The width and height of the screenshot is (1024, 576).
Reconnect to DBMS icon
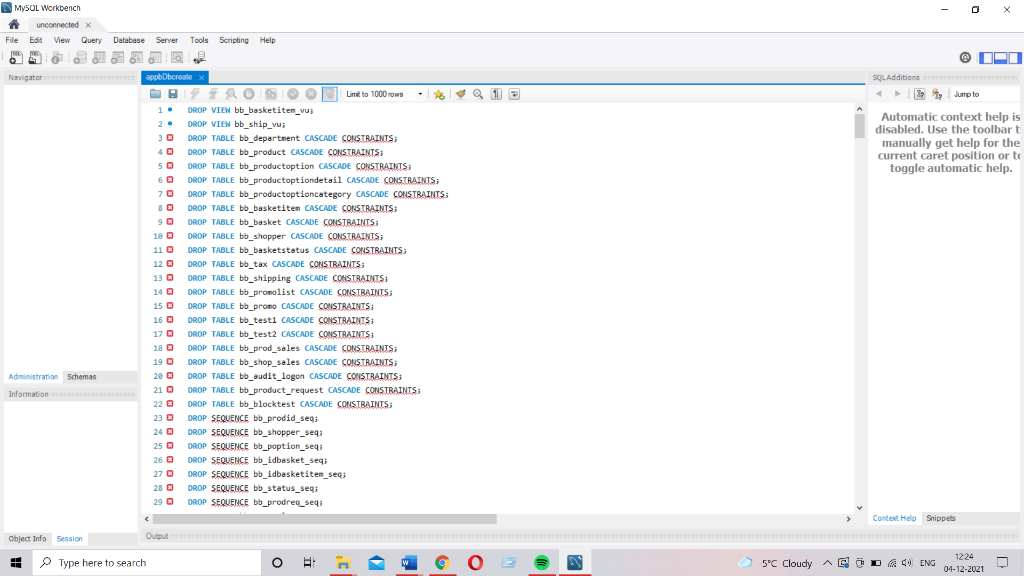[x=199, y=58]
